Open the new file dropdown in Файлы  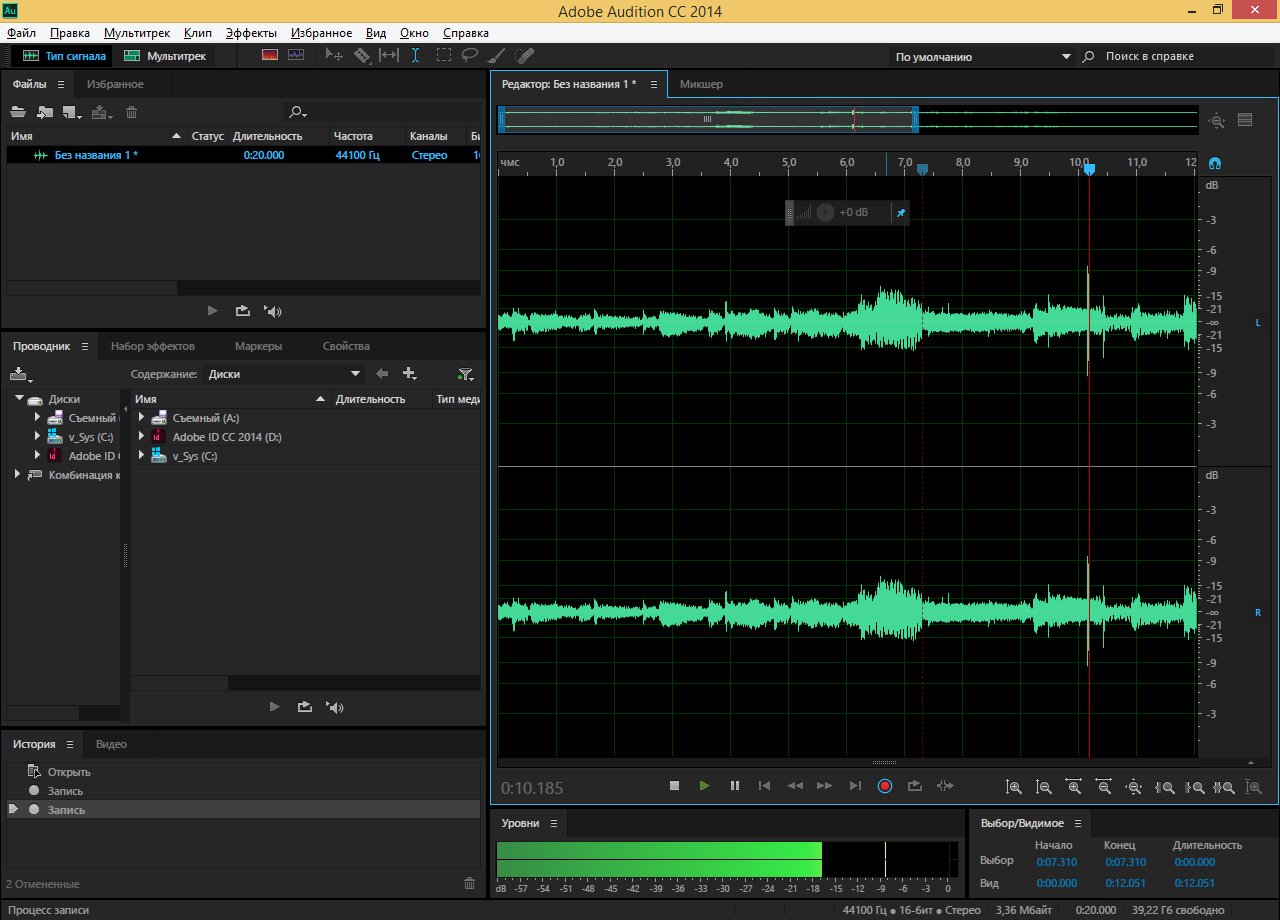point(73,113)
